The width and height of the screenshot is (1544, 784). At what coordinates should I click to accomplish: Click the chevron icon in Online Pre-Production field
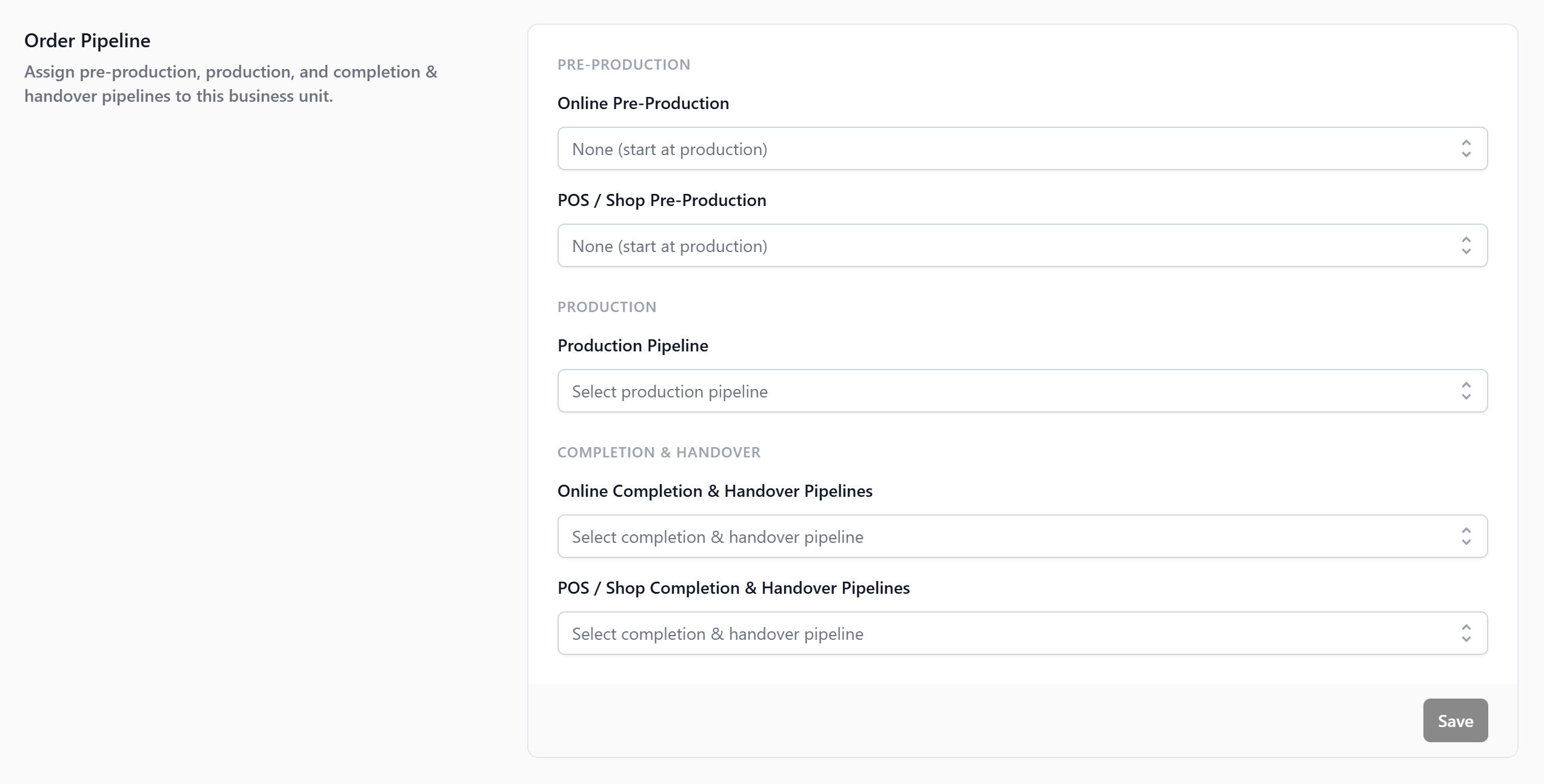point(1466,148)
